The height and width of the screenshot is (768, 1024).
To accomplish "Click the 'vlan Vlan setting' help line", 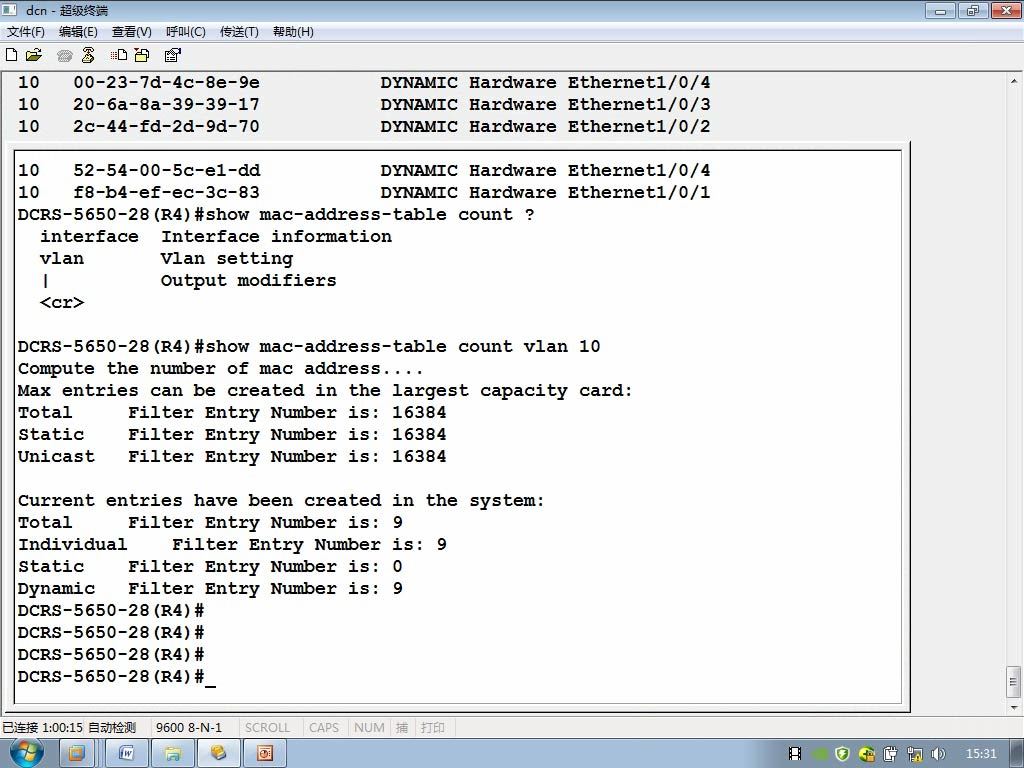I will pos(167,259).
